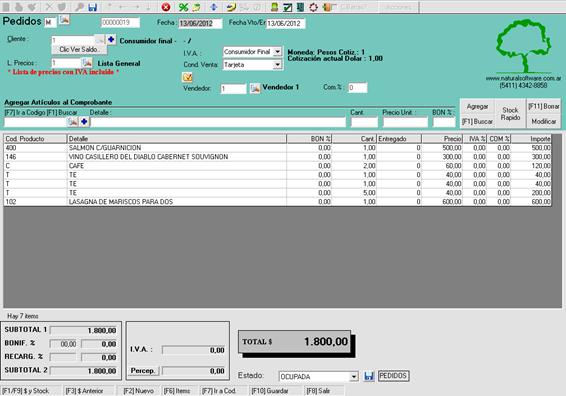Click the yellow checkmark note icon above Vendedor
The width and height of the screenshot is (566, 396).
click(187, 77)
